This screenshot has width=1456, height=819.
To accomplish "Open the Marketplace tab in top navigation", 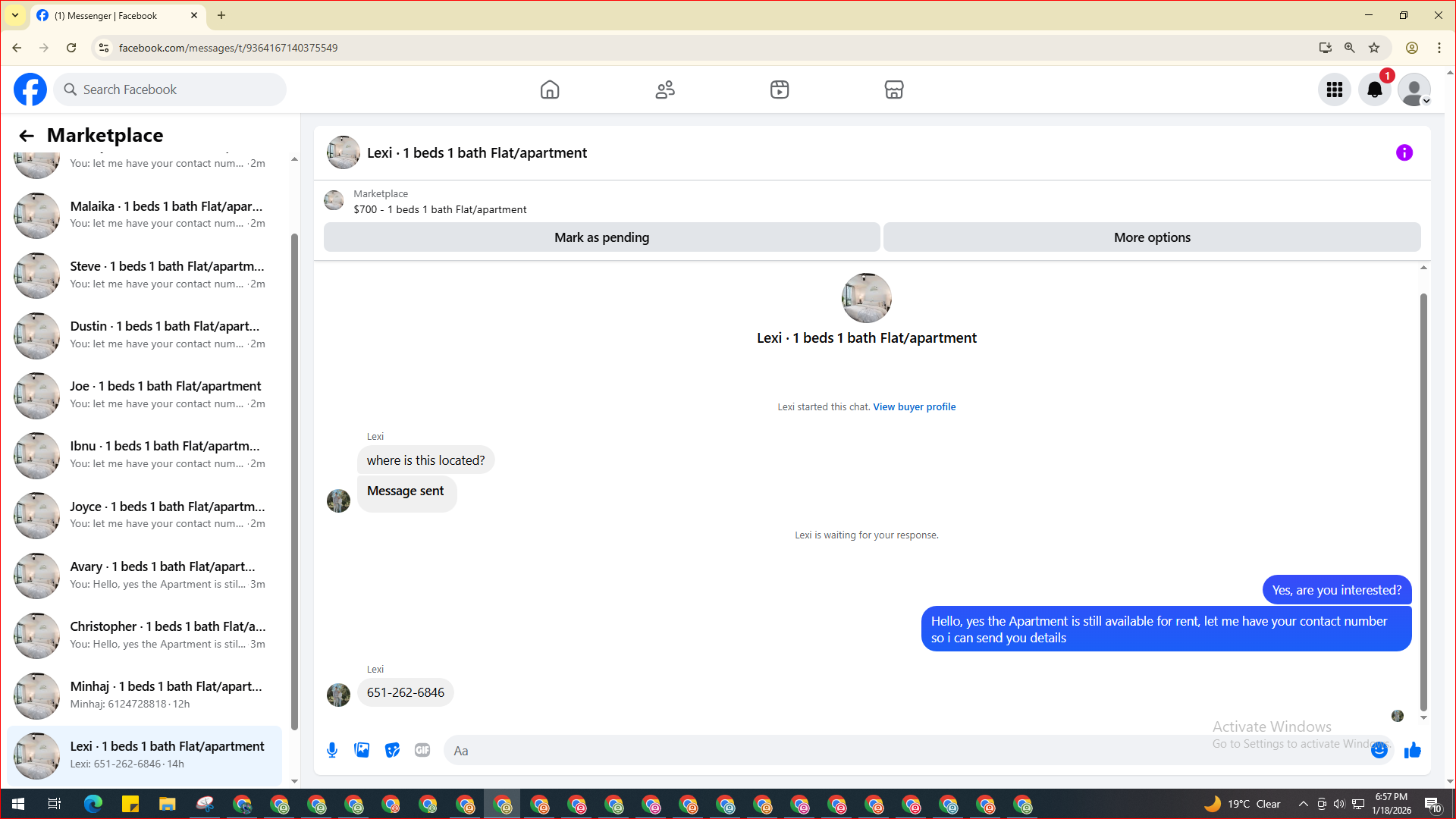I will click(894, 89).
